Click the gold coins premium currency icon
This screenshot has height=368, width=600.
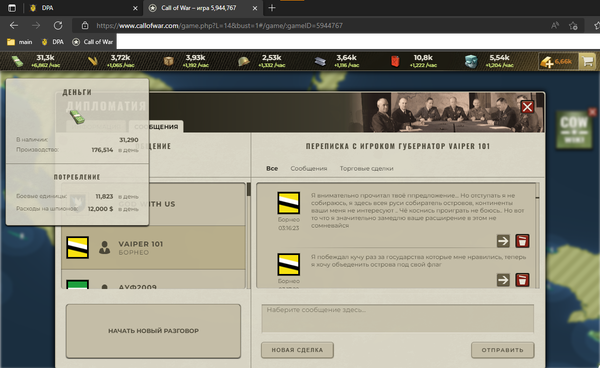[546, 61]
